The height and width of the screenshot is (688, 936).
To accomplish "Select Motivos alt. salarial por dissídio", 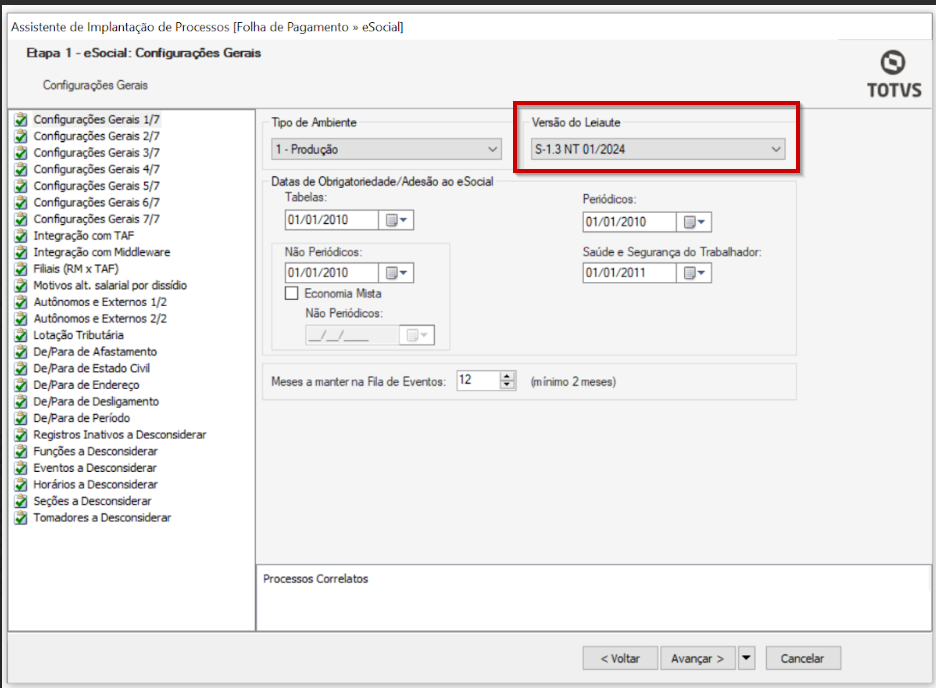I will [110, 285].
